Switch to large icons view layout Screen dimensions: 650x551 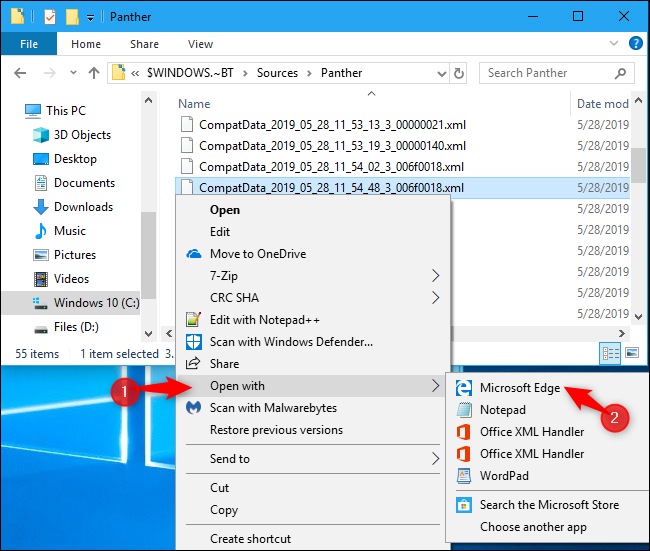tap(632, 353)
